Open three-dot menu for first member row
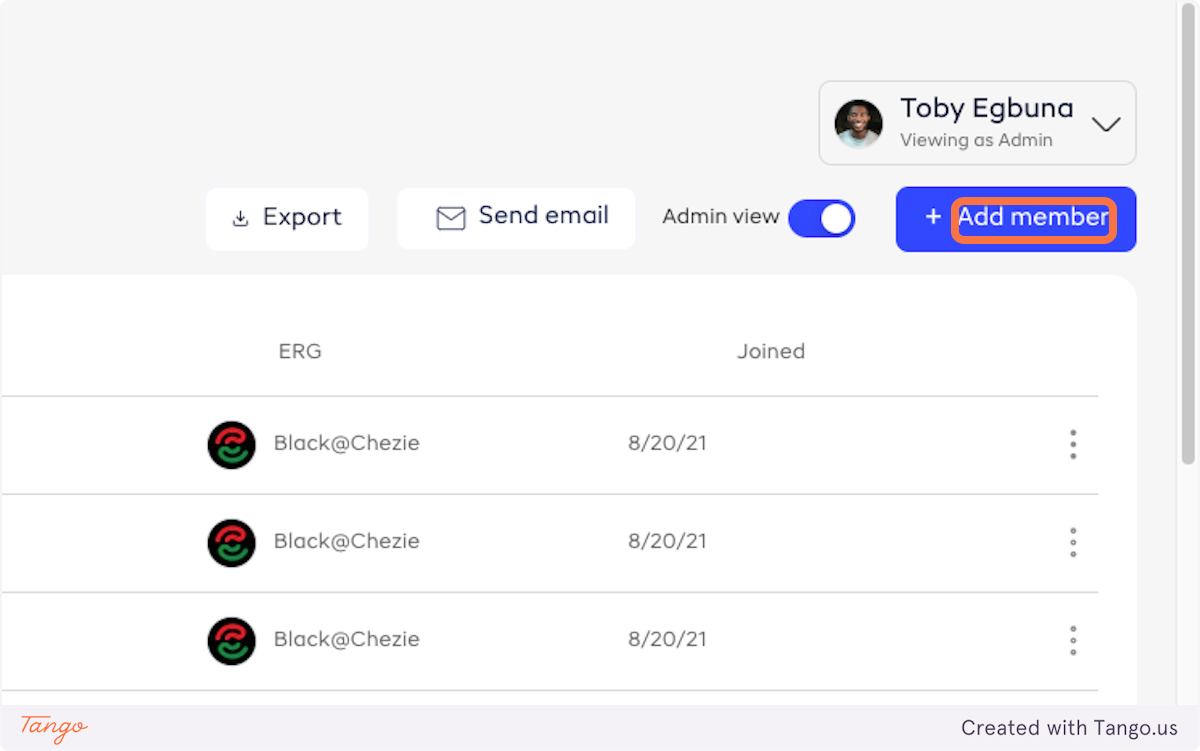The height and width of the screenshot is (751, 1200). click(x=1073, y=444)
